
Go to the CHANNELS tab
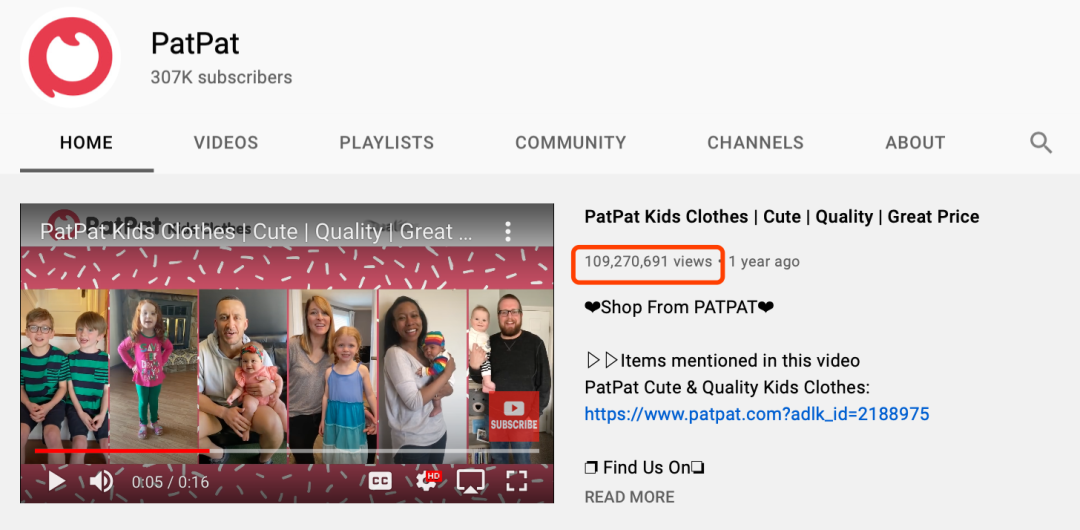click(x=755, y=143)
